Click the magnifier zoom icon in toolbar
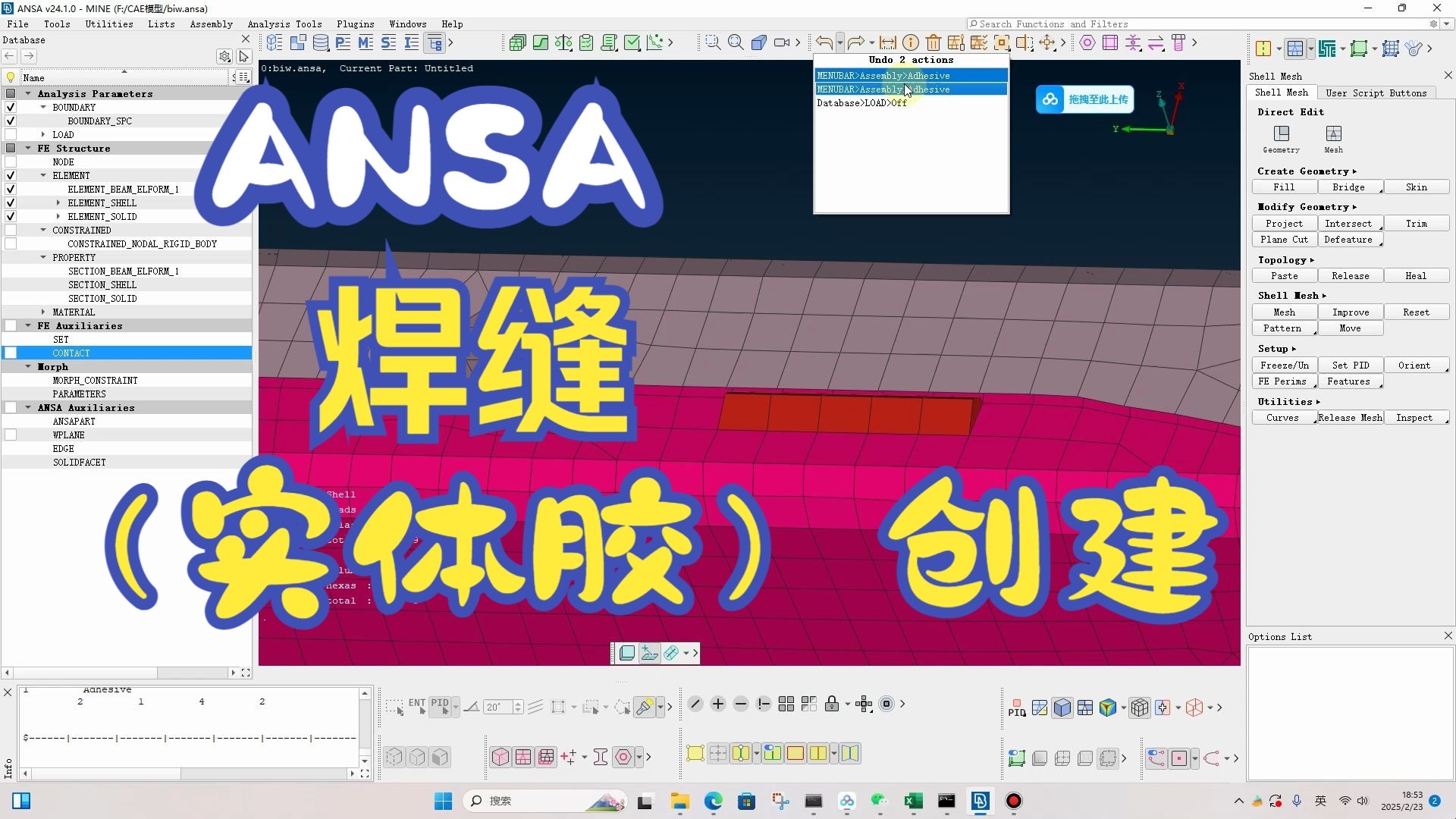This screenshot has width=1456, height=819. point(736,43)
